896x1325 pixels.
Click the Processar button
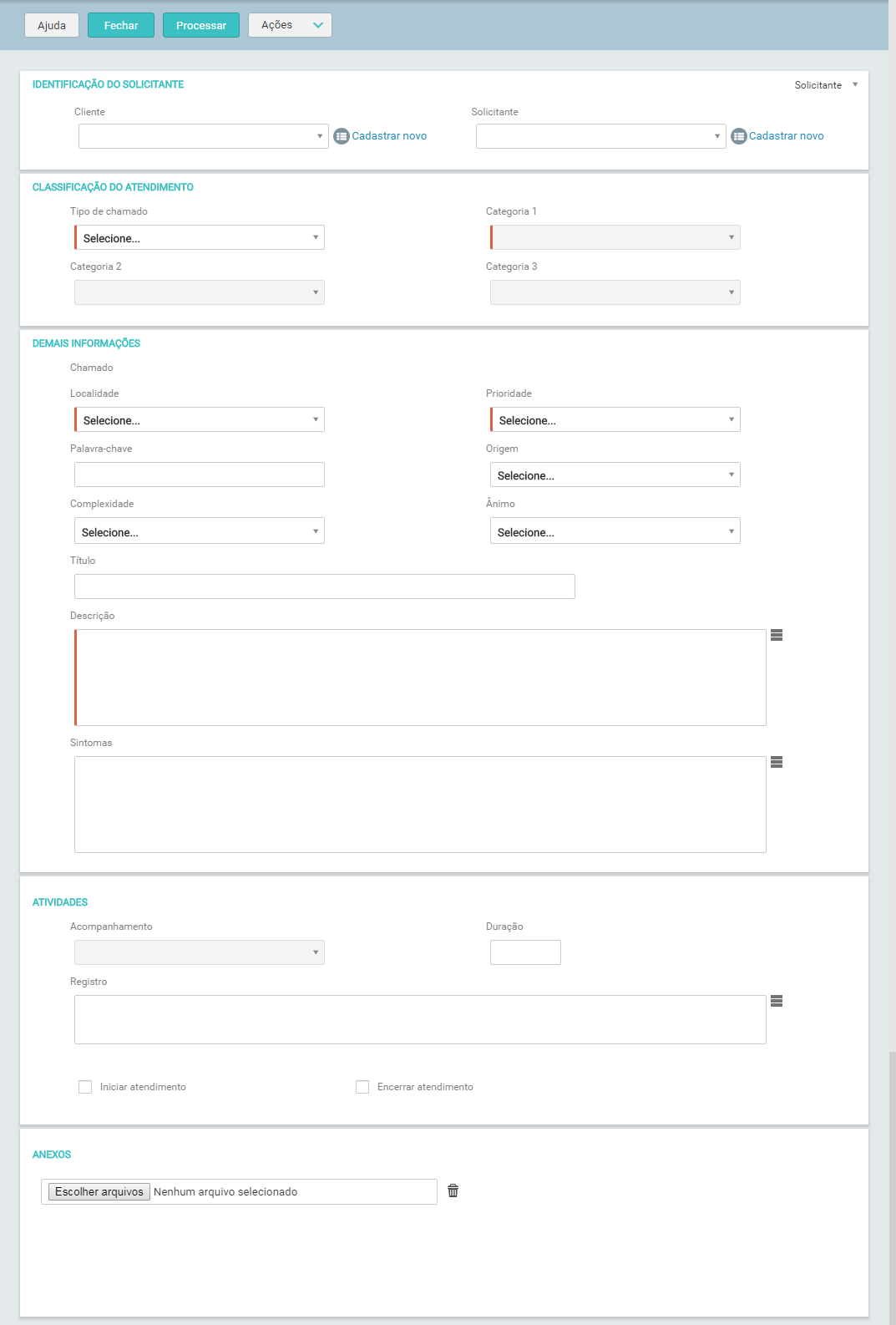pyautogui.click(x=201, y=25)
